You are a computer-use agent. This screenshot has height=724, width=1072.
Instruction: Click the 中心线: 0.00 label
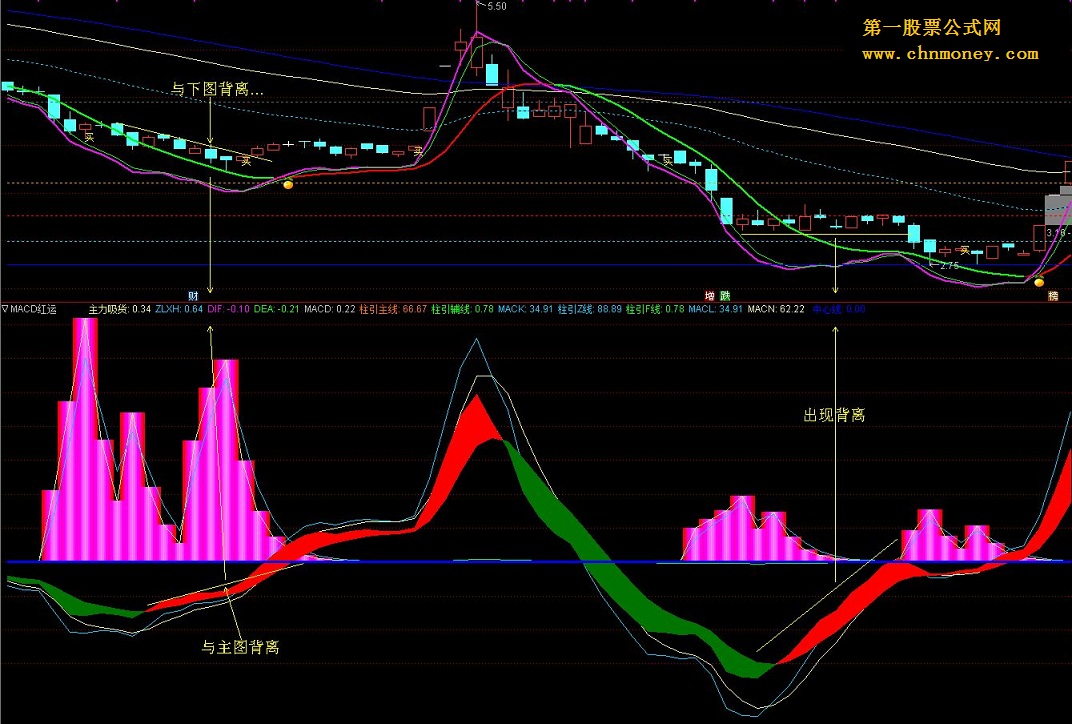[839, 309]
